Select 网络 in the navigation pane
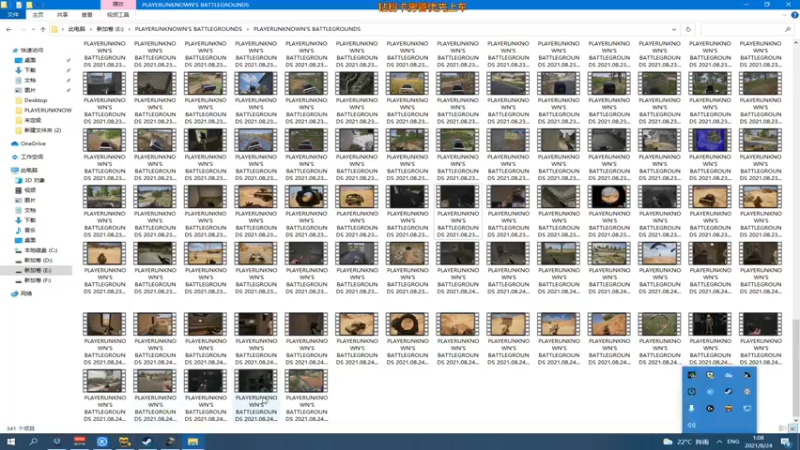Viewport: 800px width, 450px height. (26, 294)
